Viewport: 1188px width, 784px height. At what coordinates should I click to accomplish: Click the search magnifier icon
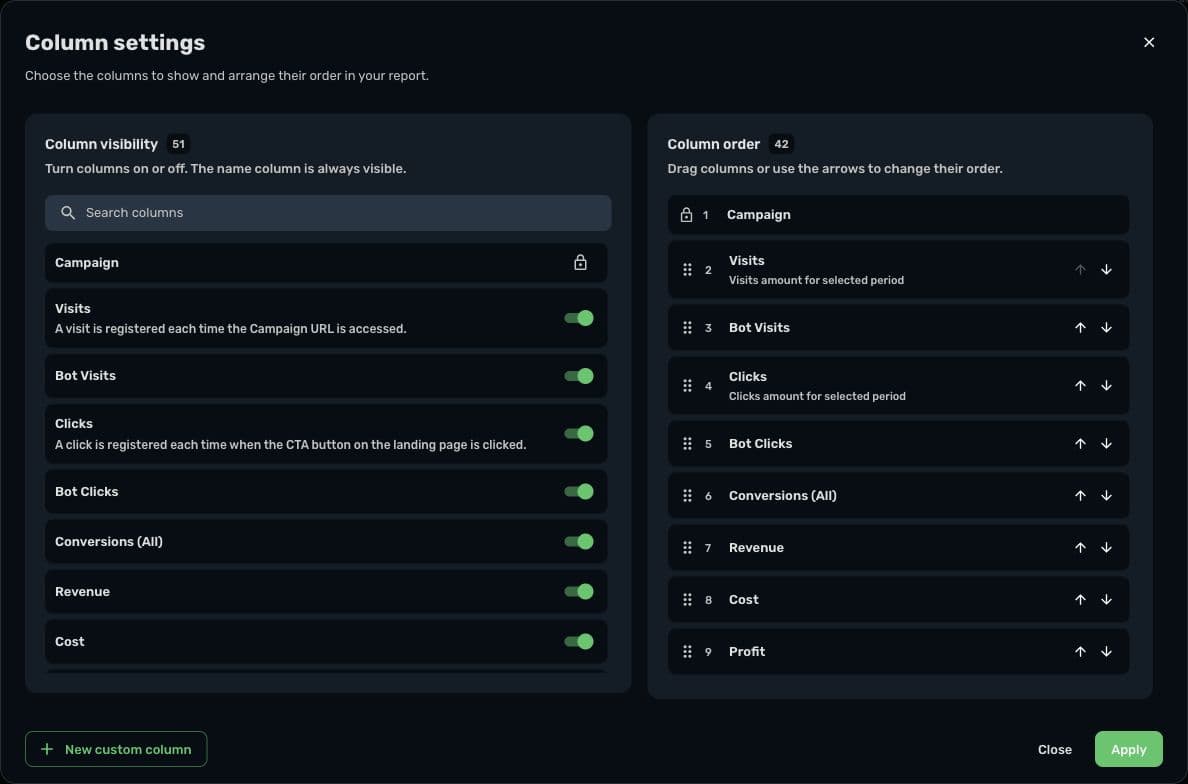click(67, 213)
